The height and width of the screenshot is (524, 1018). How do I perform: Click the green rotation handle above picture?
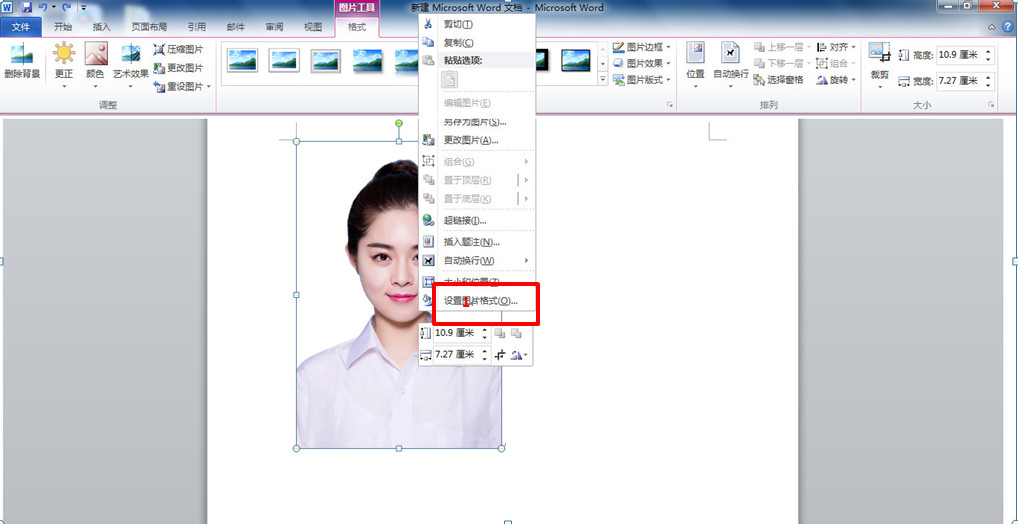point(399,123)
